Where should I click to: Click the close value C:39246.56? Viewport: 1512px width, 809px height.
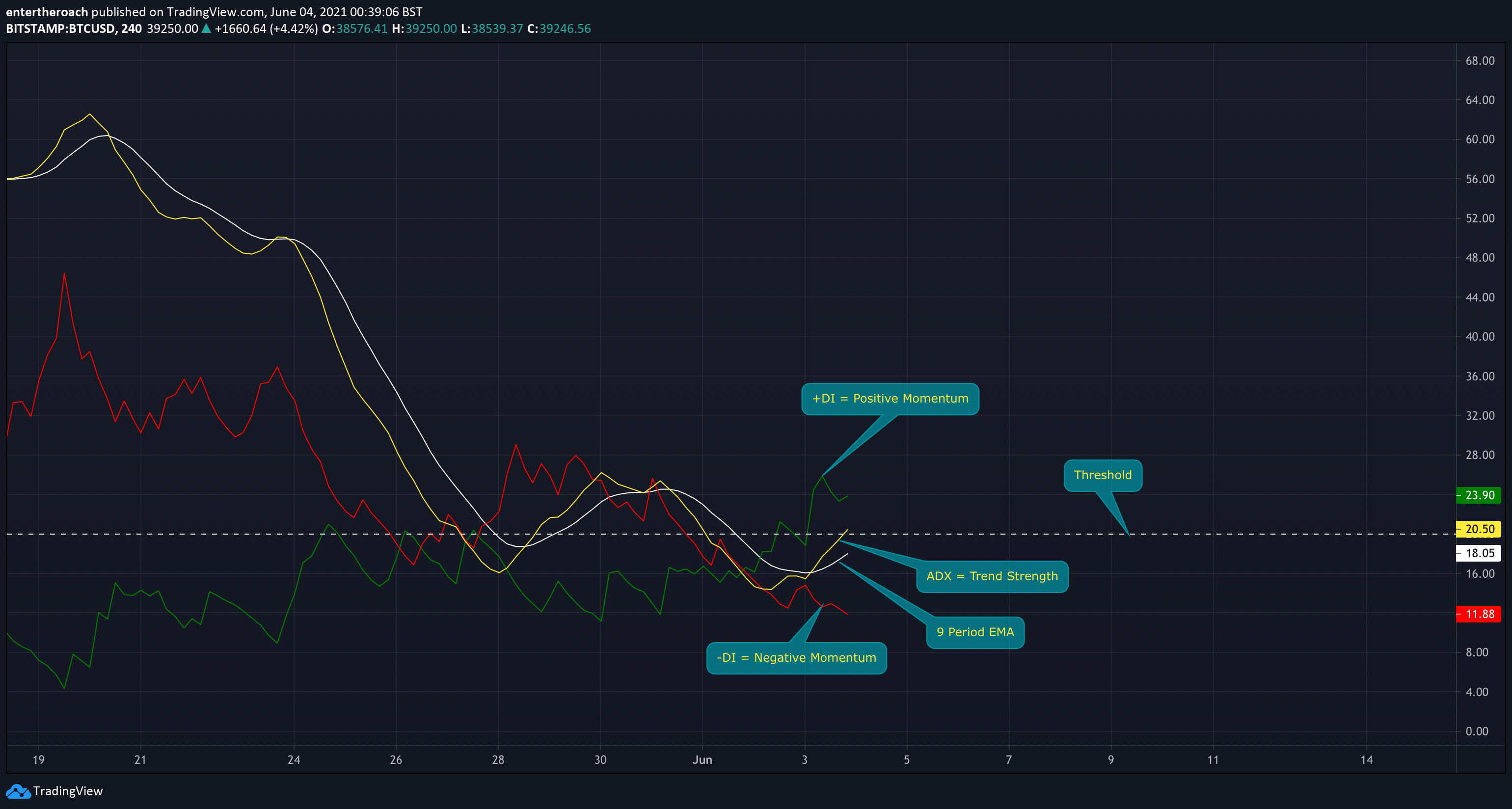pos(559,29)
